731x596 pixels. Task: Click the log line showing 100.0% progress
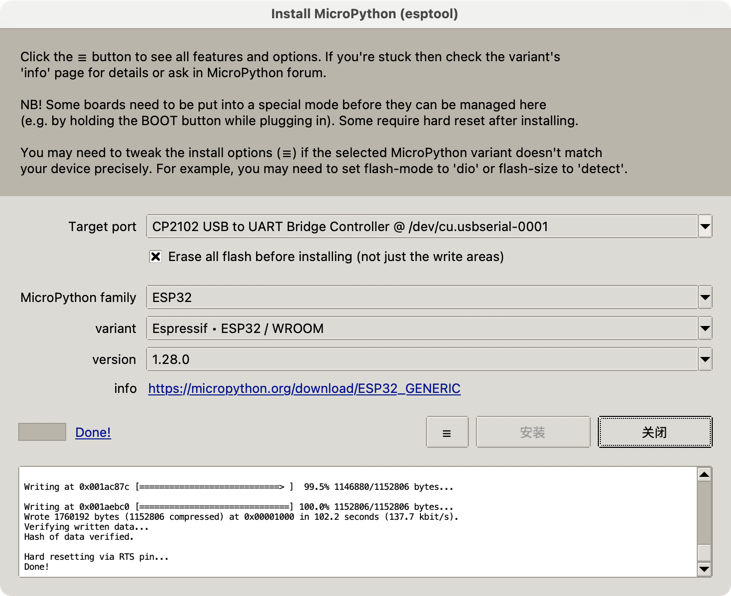click(238, 507)
